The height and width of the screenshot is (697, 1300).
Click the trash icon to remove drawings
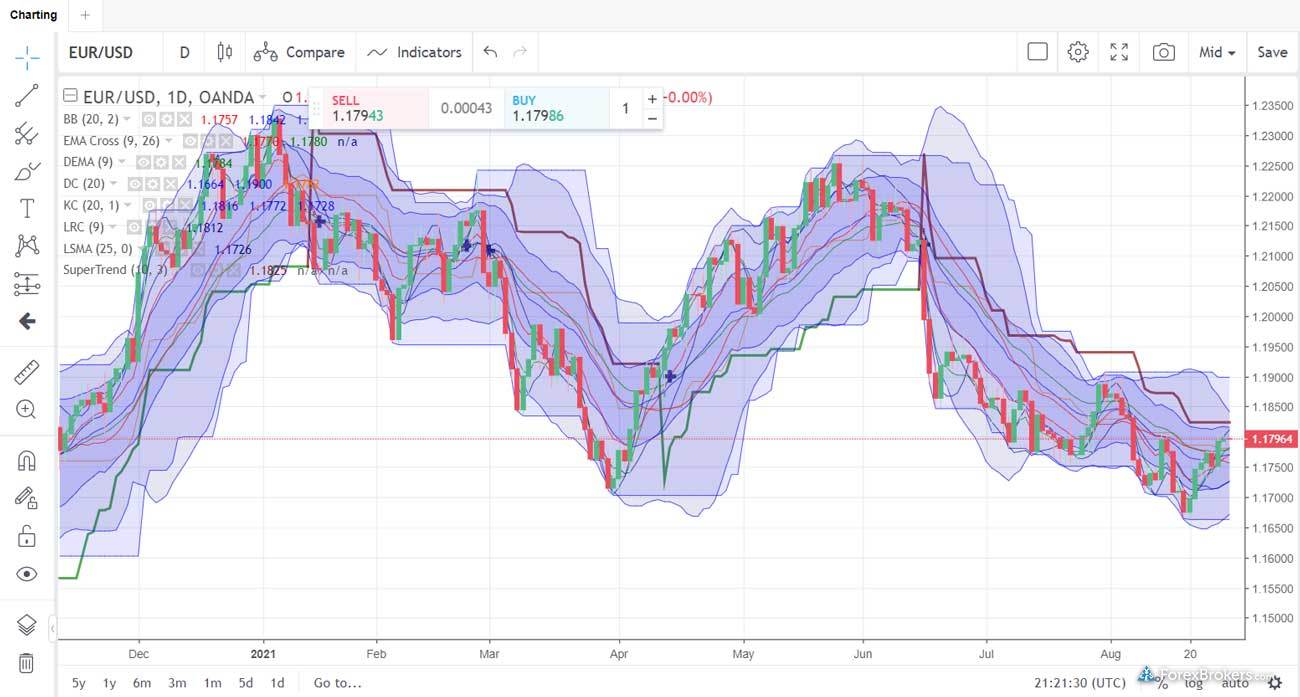(x=27, y=663)
